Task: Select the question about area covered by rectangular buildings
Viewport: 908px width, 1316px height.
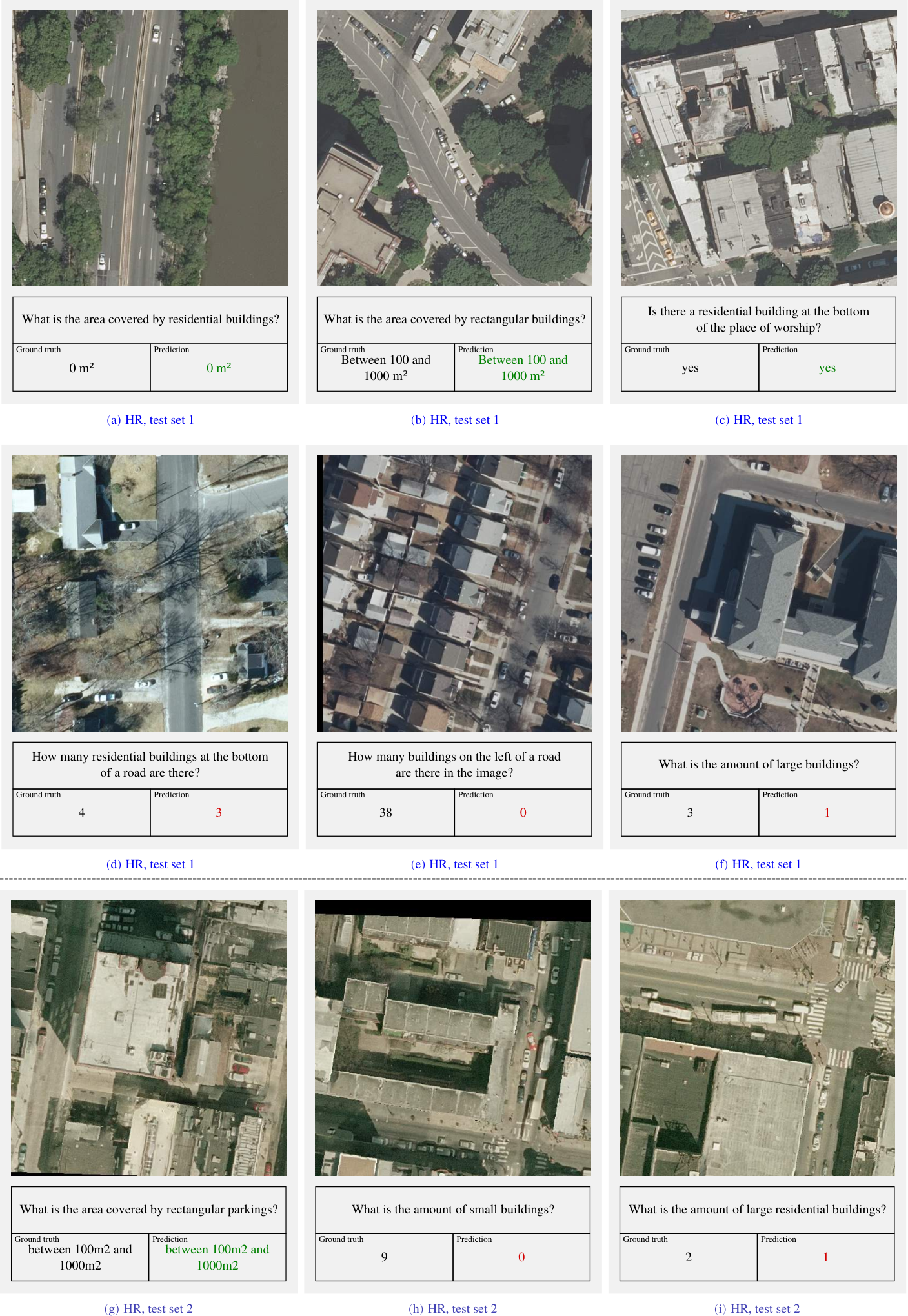Action: click(455, 319)
